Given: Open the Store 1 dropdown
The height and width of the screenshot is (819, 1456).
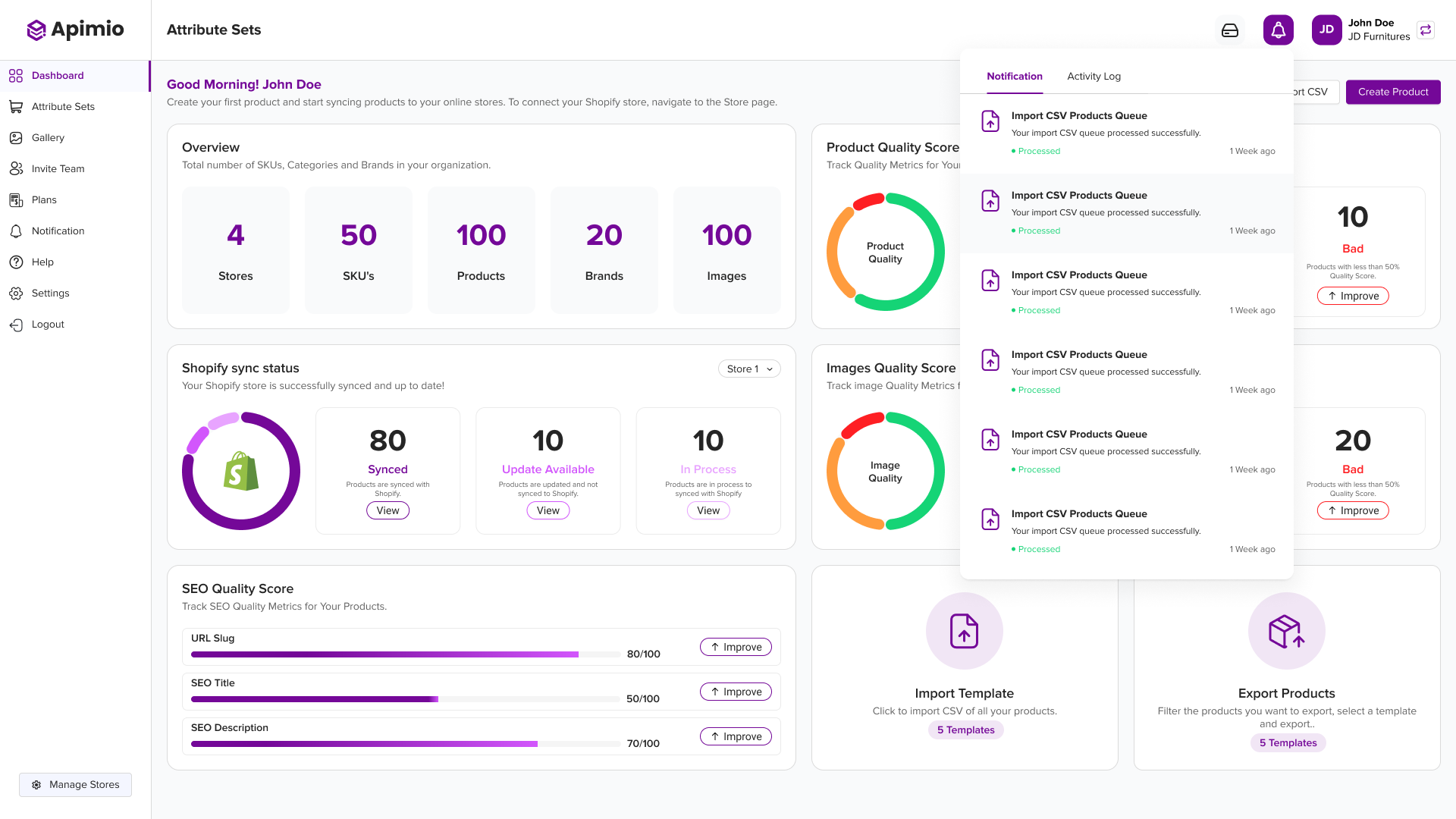Looking at the screenshot, I should 749,369.
